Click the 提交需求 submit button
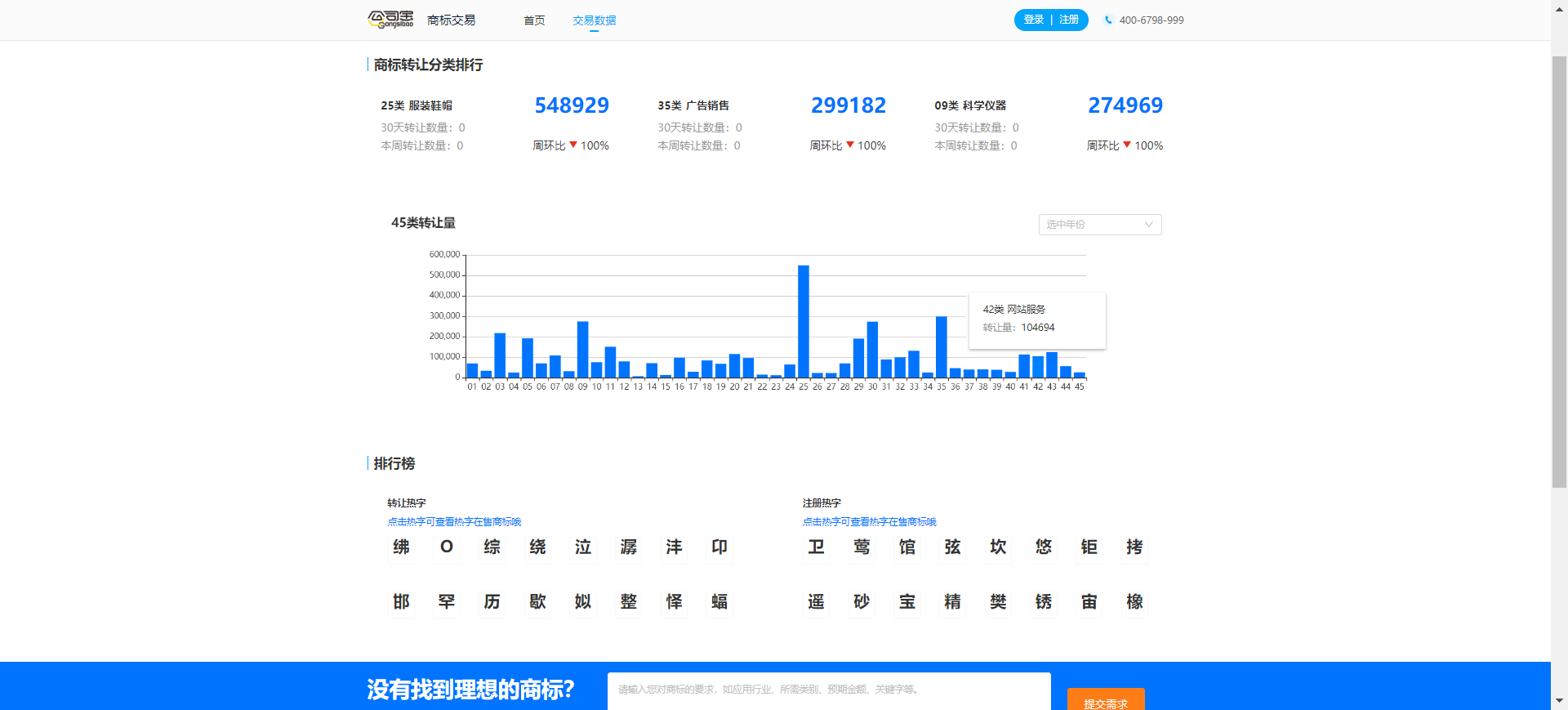The image size is (1568, 710). coord(1106,699)
